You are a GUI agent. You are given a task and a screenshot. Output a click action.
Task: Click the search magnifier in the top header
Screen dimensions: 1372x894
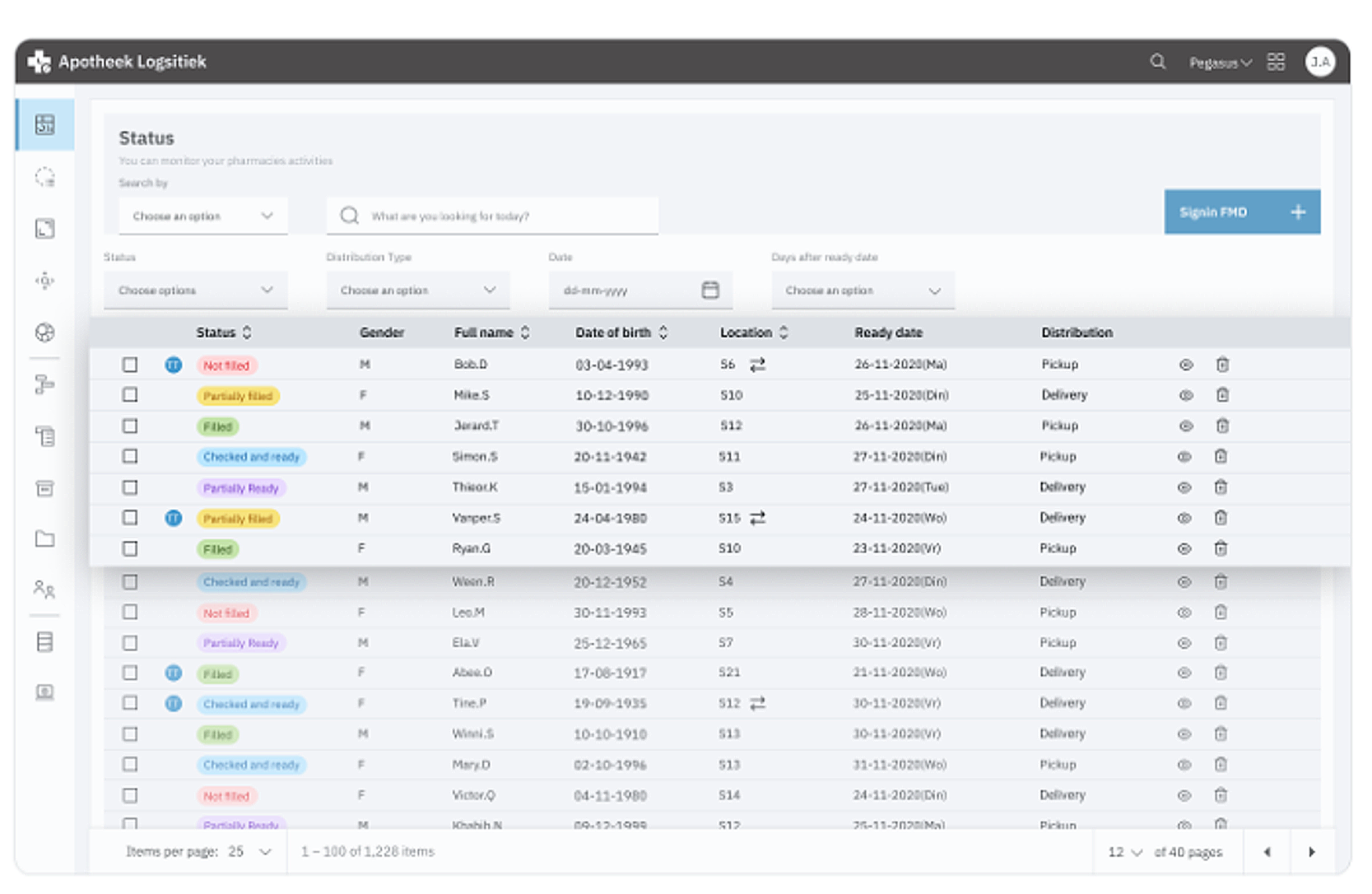tap(1157, 62)
